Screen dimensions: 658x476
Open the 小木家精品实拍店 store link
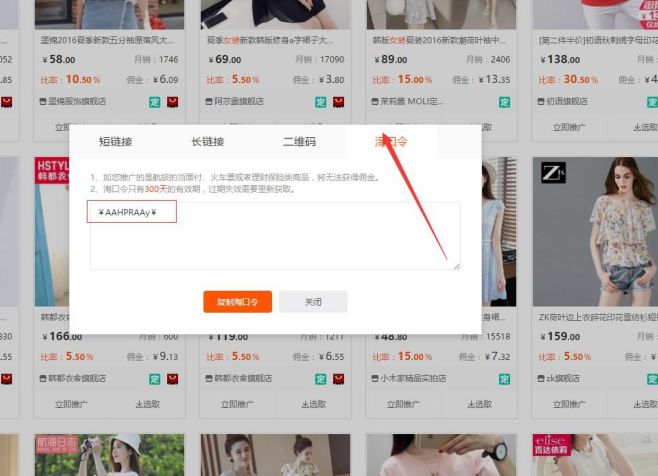pyautogui.click(x=413, y=379)
